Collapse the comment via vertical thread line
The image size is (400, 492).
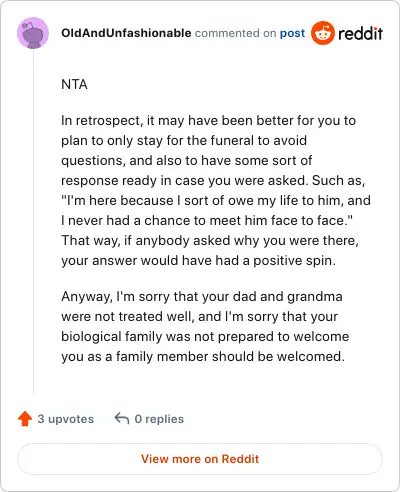tap(33, 222)
